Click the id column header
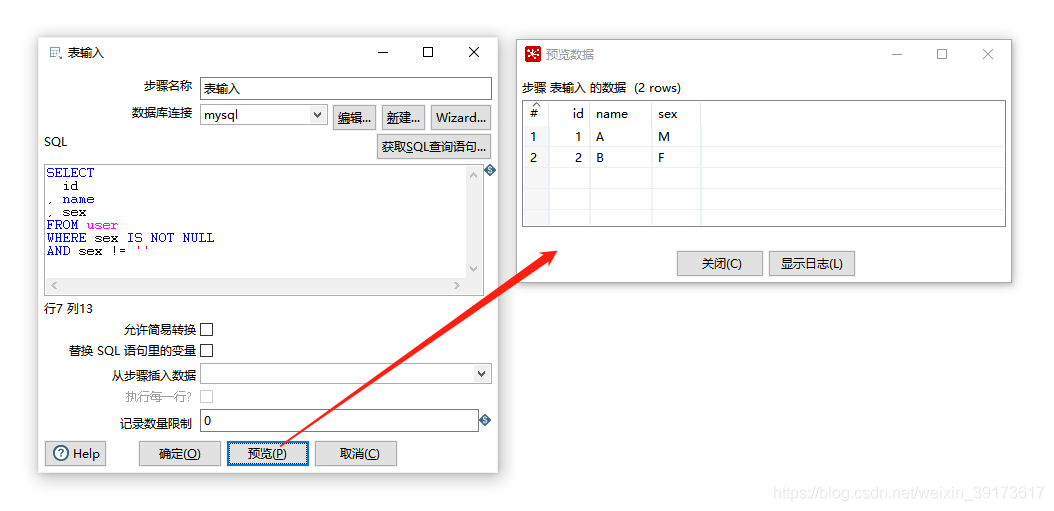This screenshot has width=1054, height=511. tap(569, 114)
